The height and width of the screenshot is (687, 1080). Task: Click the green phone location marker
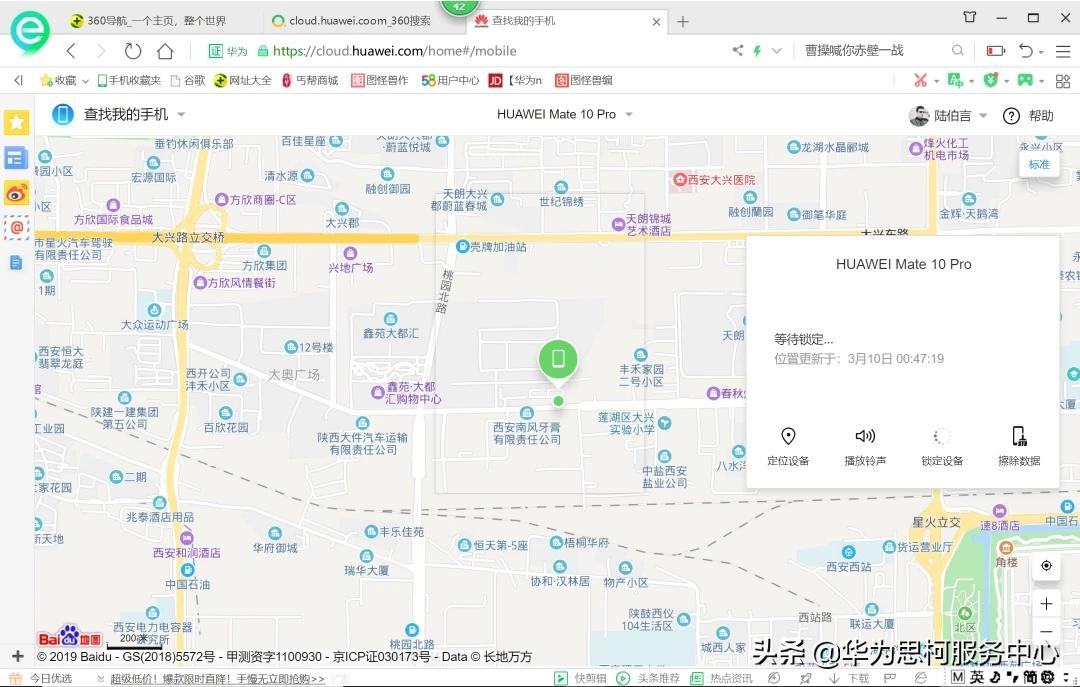(x=558, y=361)
